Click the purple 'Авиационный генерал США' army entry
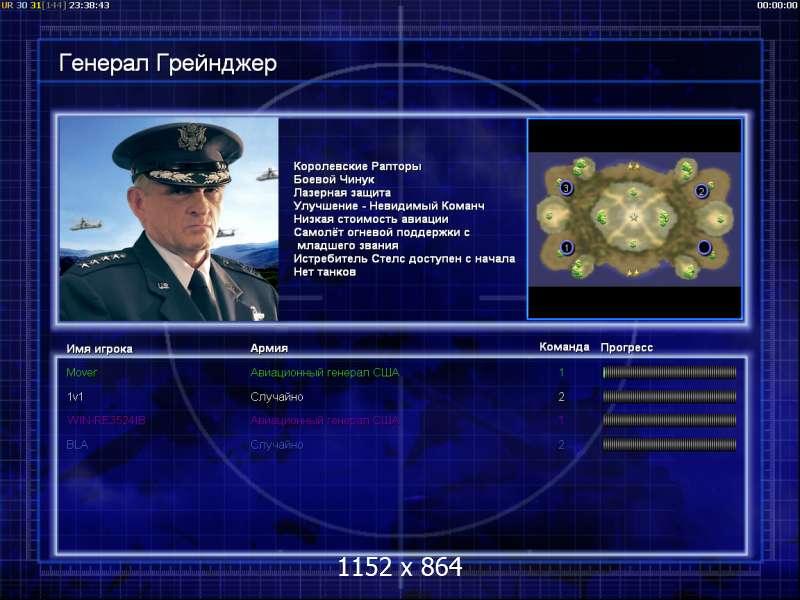 click(324, 420)
